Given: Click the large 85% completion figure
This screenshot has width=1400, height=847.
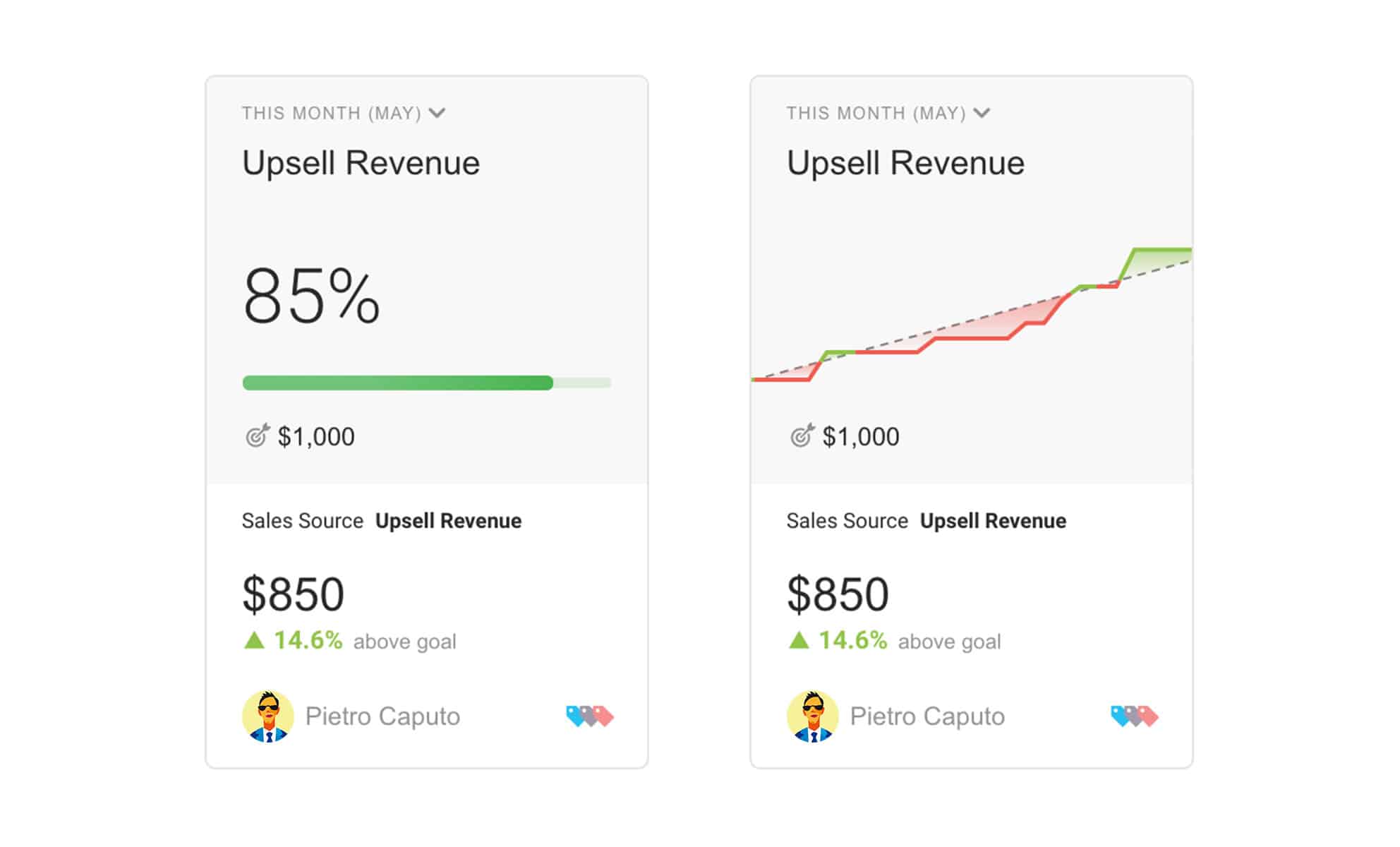Looking at the screenshot, I should pyautogui.click(x=311, y=296).
